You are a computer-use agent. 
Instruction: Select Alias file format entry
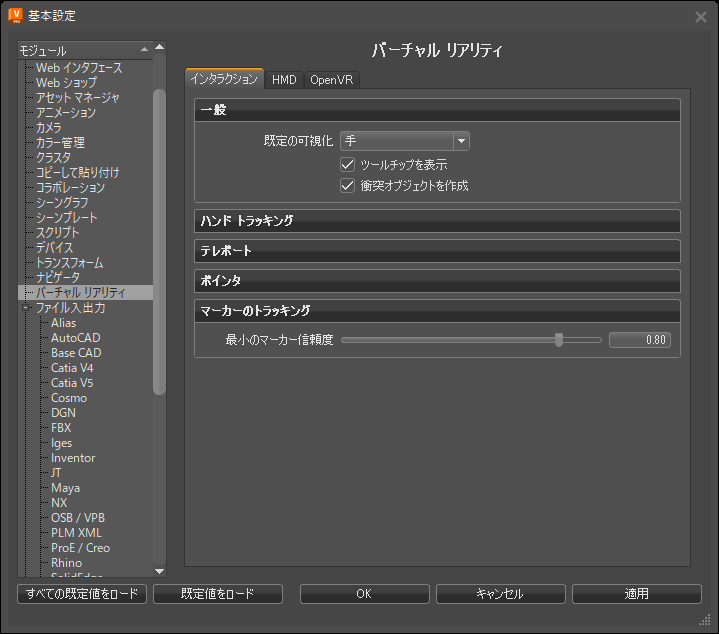(x=63, y=323)
